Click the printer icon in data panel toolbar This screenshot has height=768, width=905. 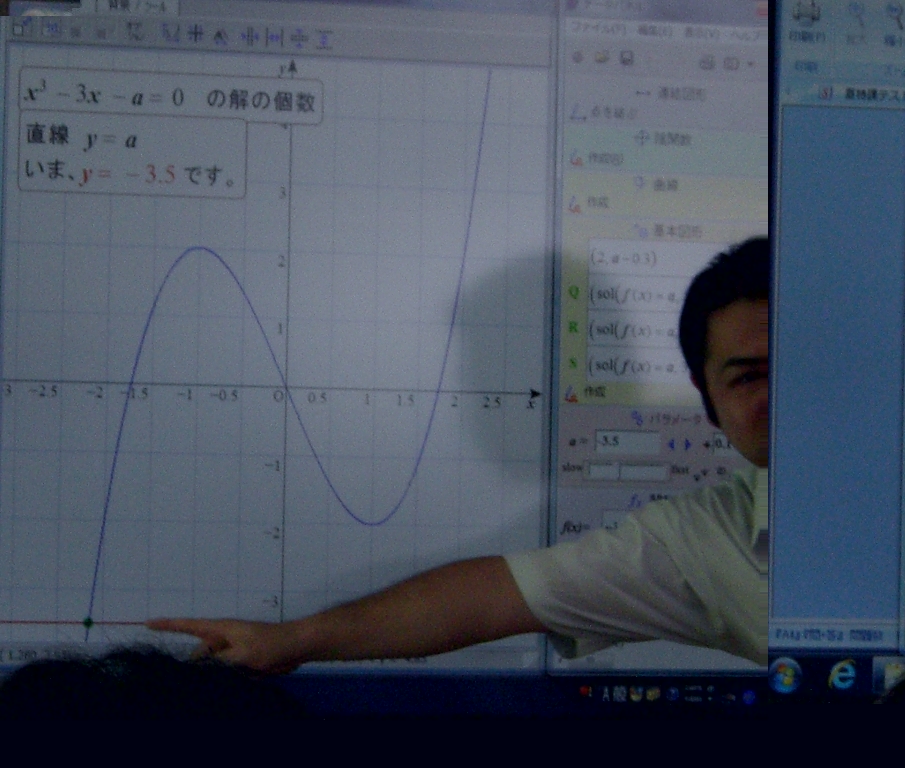click(707, 62)
